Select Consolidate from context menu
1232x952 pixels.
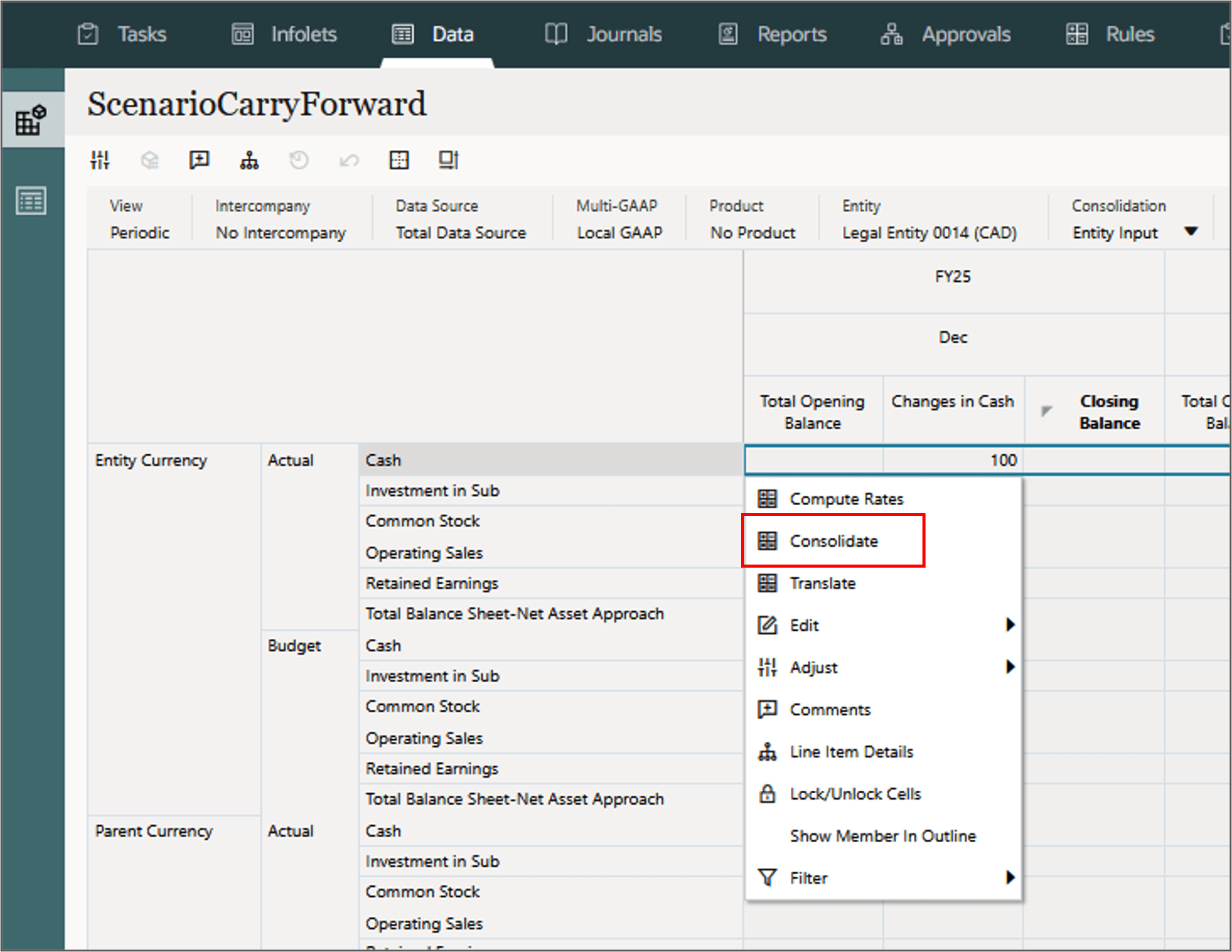(833, 541)
